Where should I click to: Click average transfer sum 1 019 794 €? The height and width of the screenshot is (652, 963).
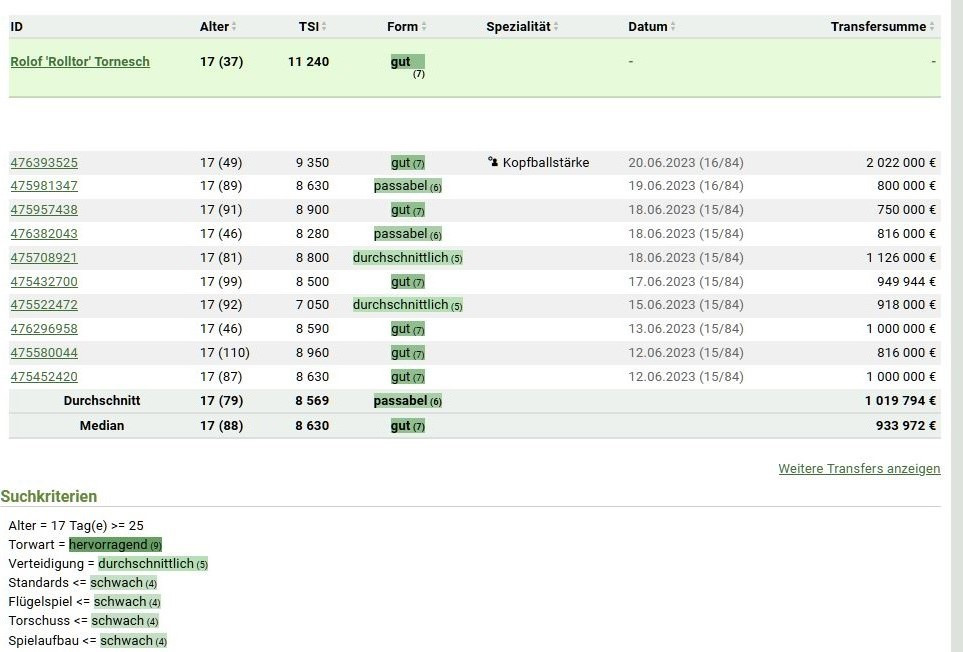point(900,400)
